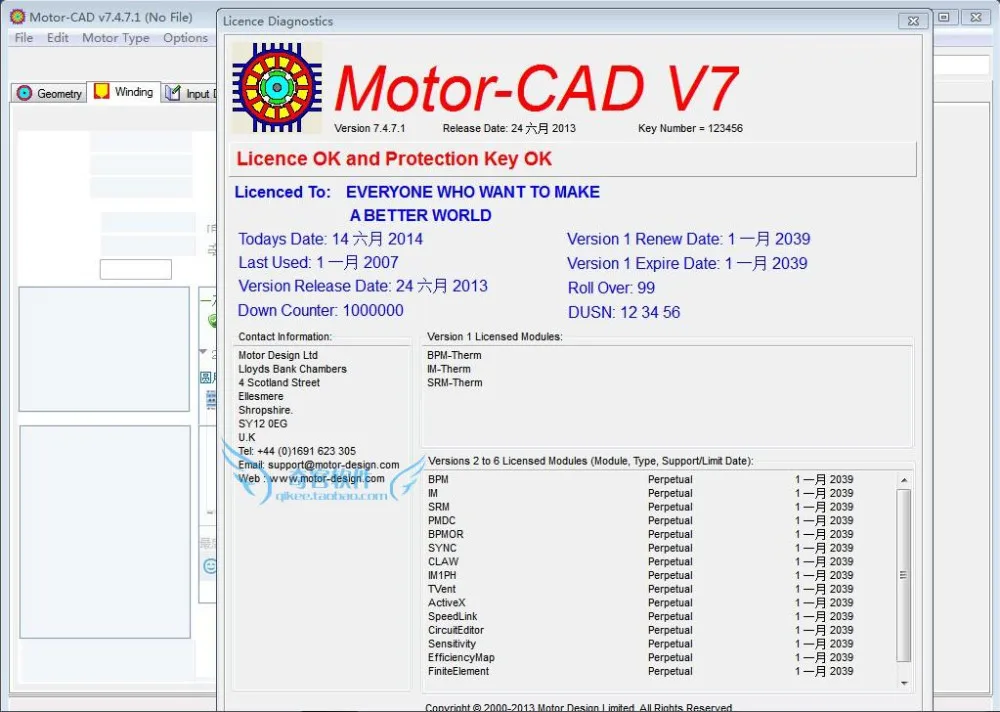Click the 'Key Number = 123456' label
1000x712 pixels.
(690, 128)
